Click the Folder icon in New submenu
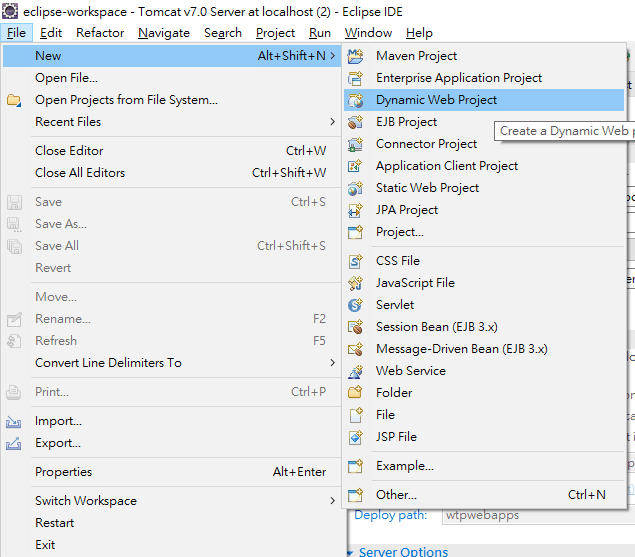635x557 pixels. coord(356,393)
